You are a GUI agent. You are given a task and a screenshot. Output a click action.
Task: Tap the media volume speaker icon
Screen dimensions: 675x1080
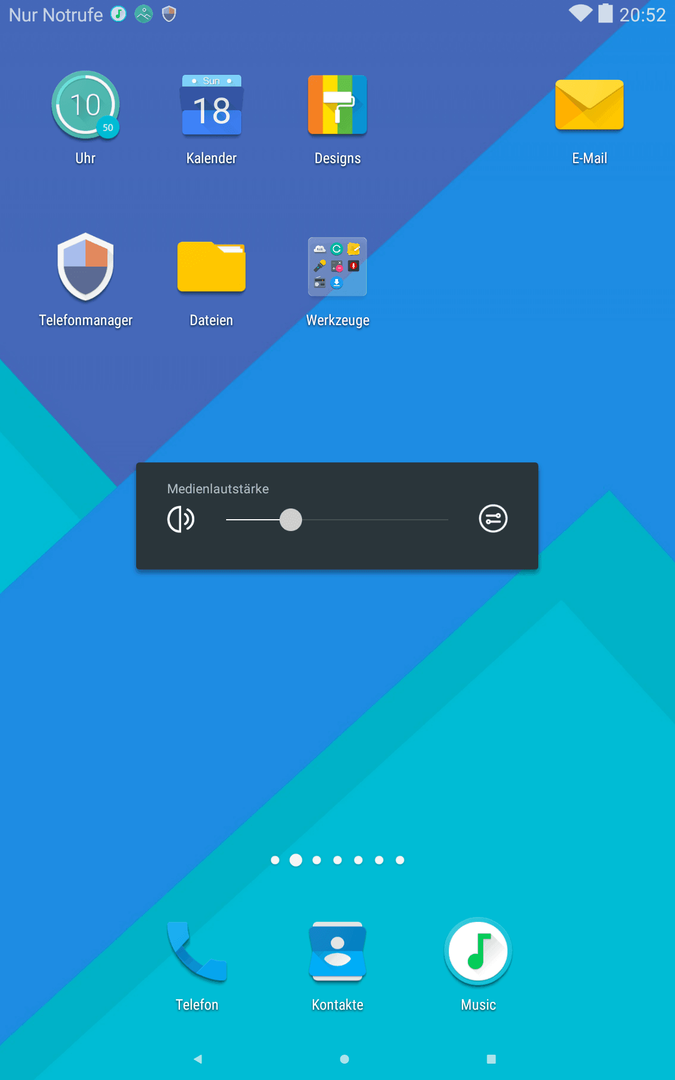point(181,519)
